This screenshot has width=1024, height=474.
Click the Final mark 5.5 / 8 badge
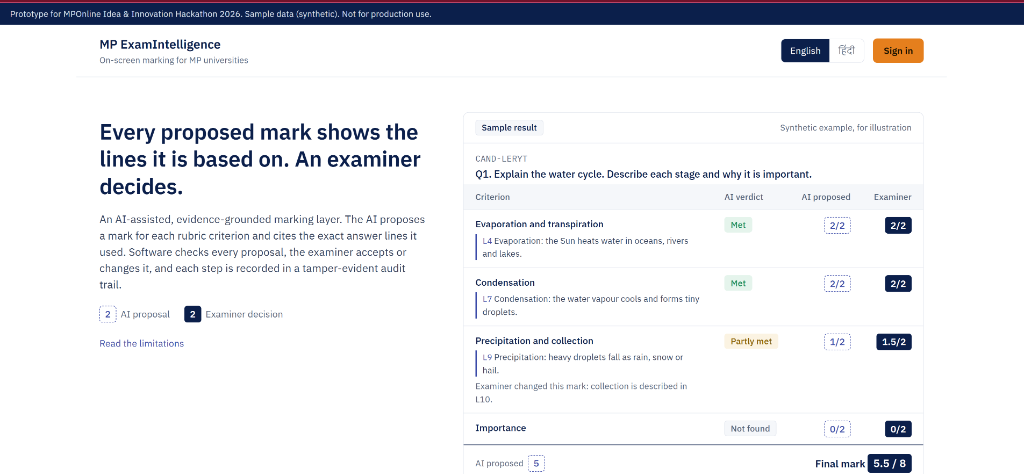pyautogui.click(x=889, y=464)
